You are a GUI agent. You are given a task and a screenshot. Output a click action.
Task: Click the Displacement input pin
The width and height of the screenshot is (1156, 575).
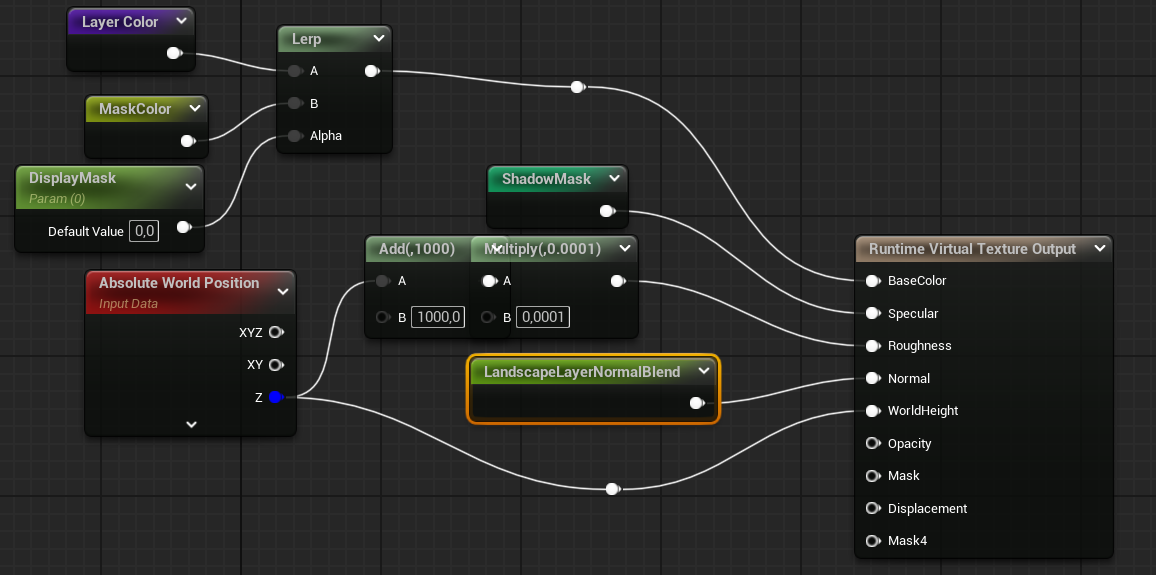(872, 508)
